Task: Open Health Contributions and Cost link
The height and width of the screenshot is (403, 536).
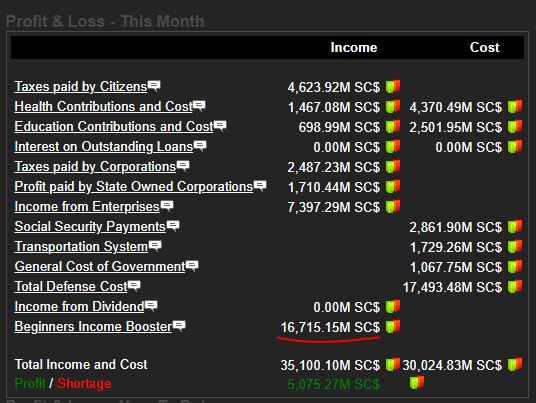Action: pyautogui.click(x=103, y=106)
